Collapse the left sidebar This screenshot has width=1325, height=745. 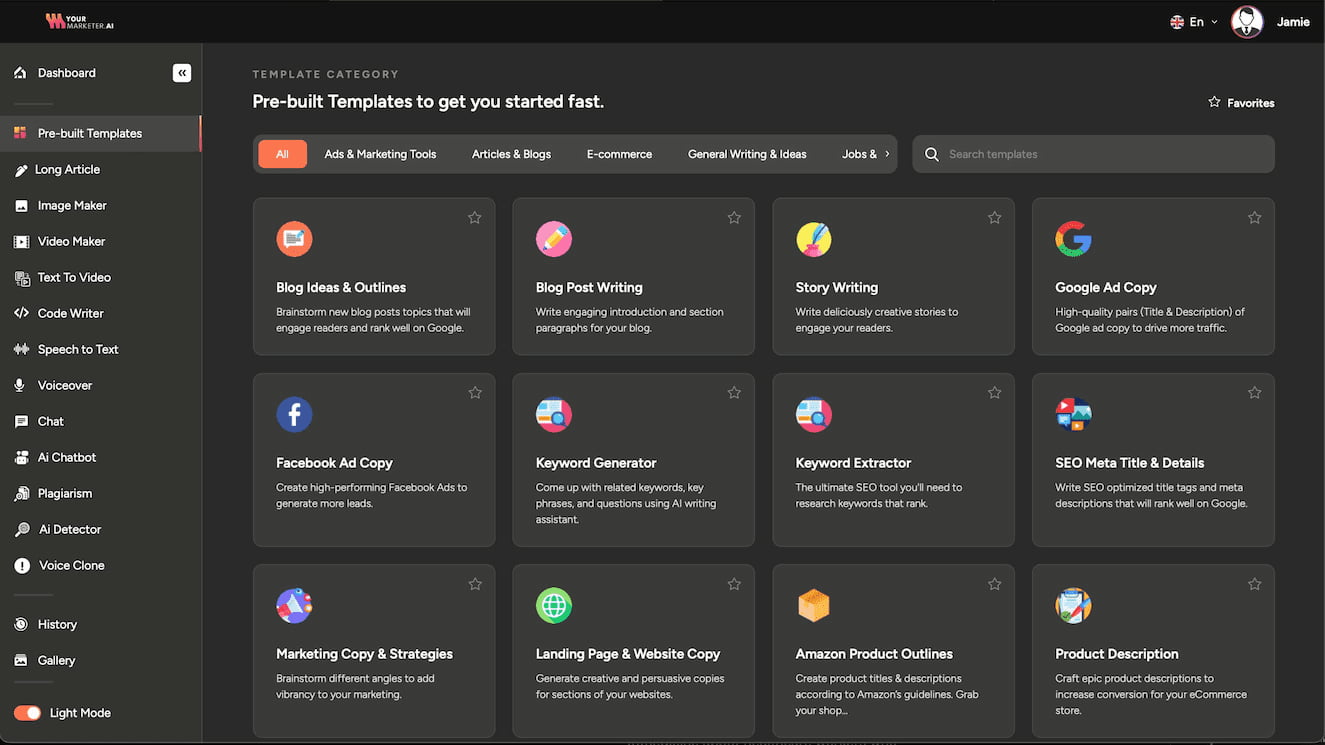pyautogui.click(x=182, y=72)
